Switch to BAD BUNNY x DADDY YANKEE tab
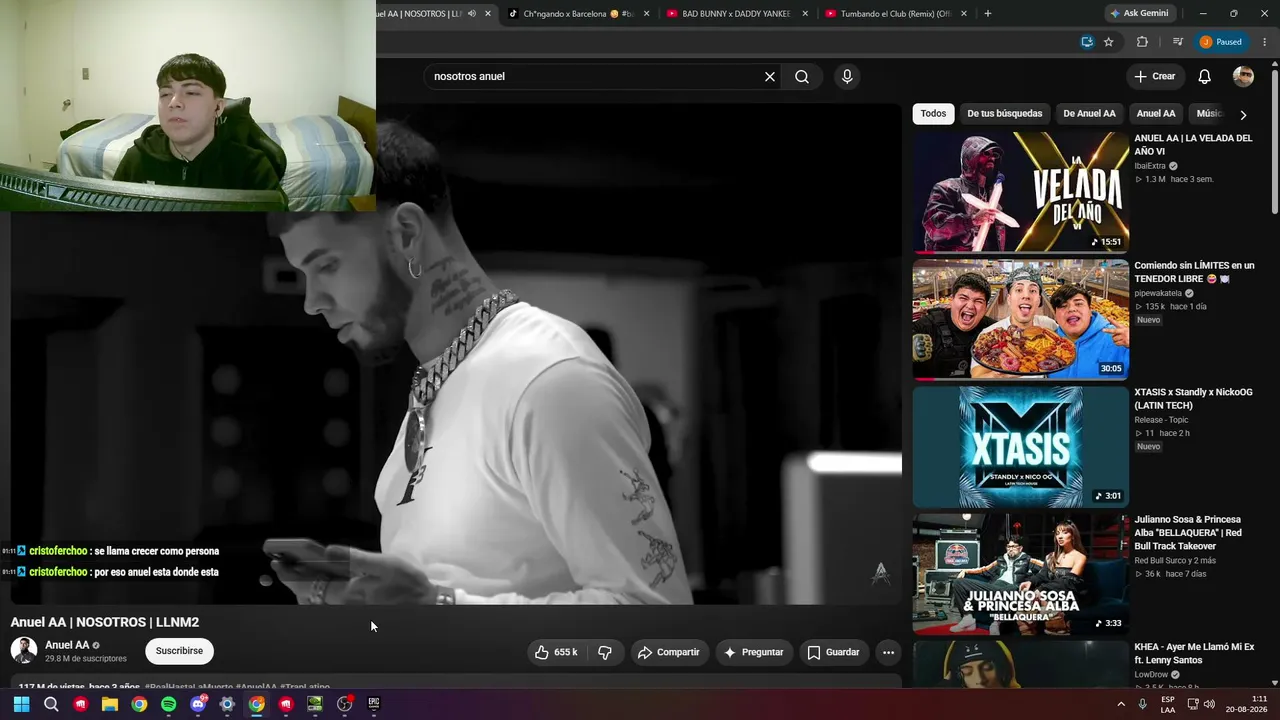The width and height of the screenshot is (1280, 720). 737,14
